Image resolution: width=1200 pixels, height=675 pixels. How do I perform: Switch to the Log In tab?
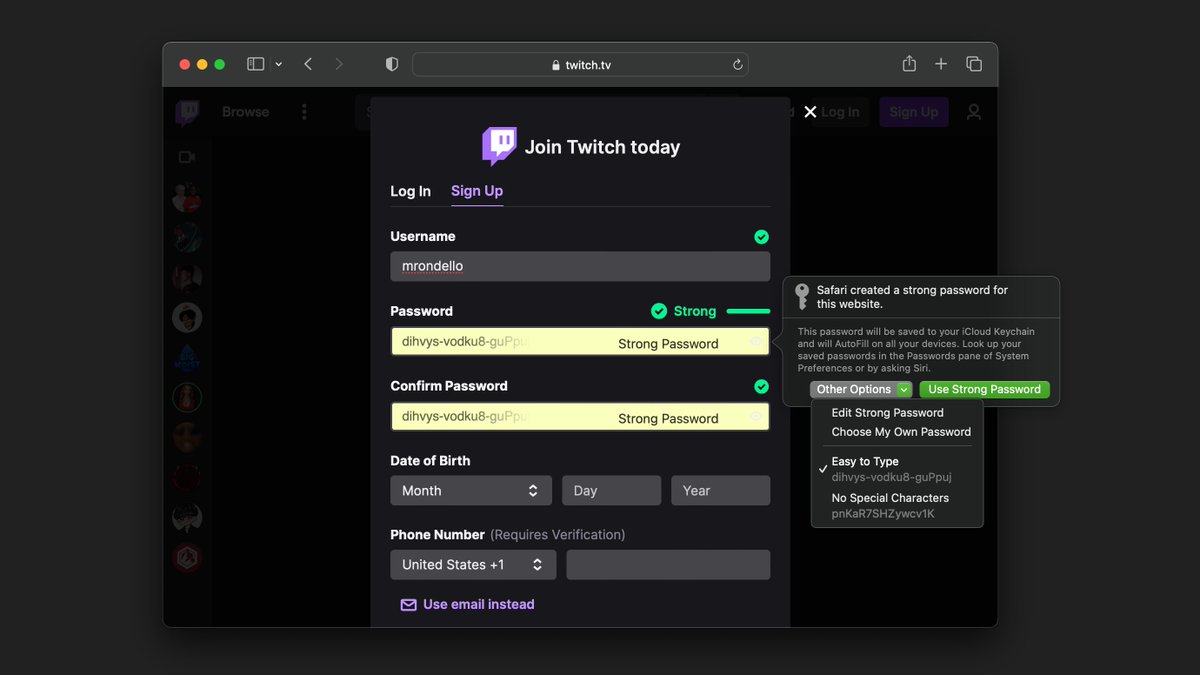click(410, 191)
